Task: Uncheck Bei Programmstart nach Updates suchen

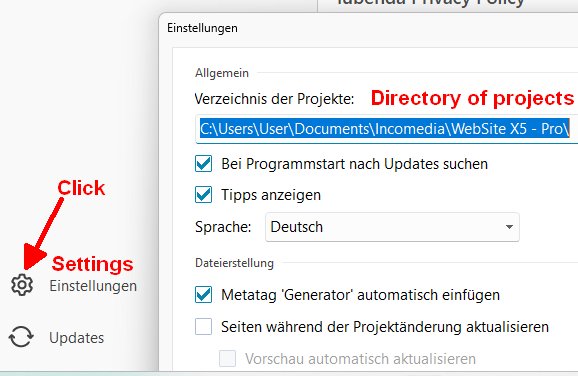Action: coord(203,164)
